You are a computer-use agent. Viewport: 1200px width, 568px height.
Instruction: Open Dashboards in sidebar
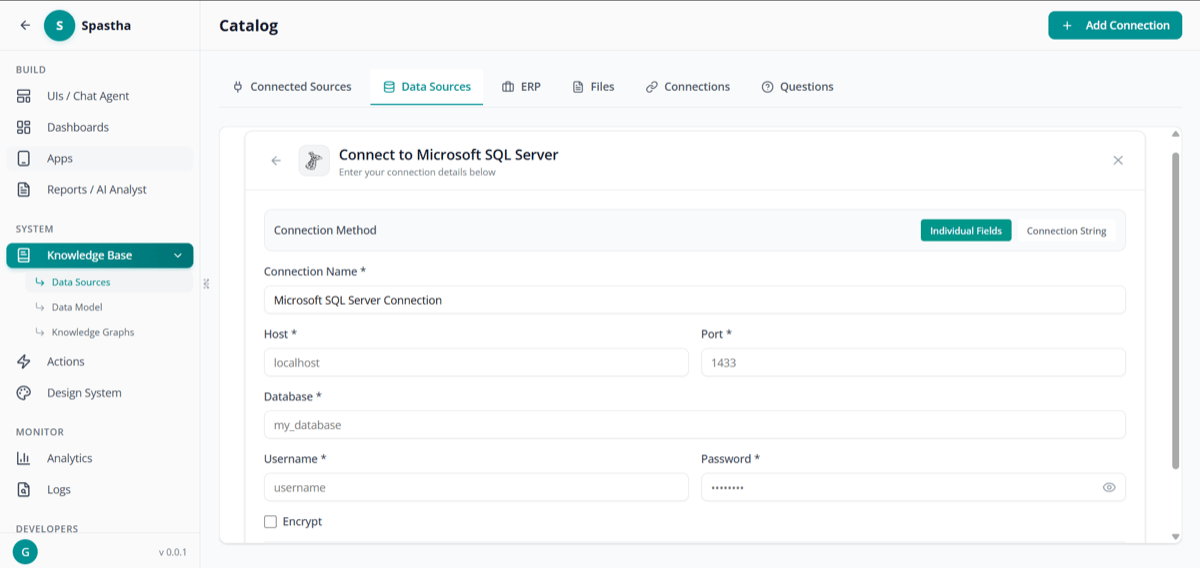click(100, 127)
